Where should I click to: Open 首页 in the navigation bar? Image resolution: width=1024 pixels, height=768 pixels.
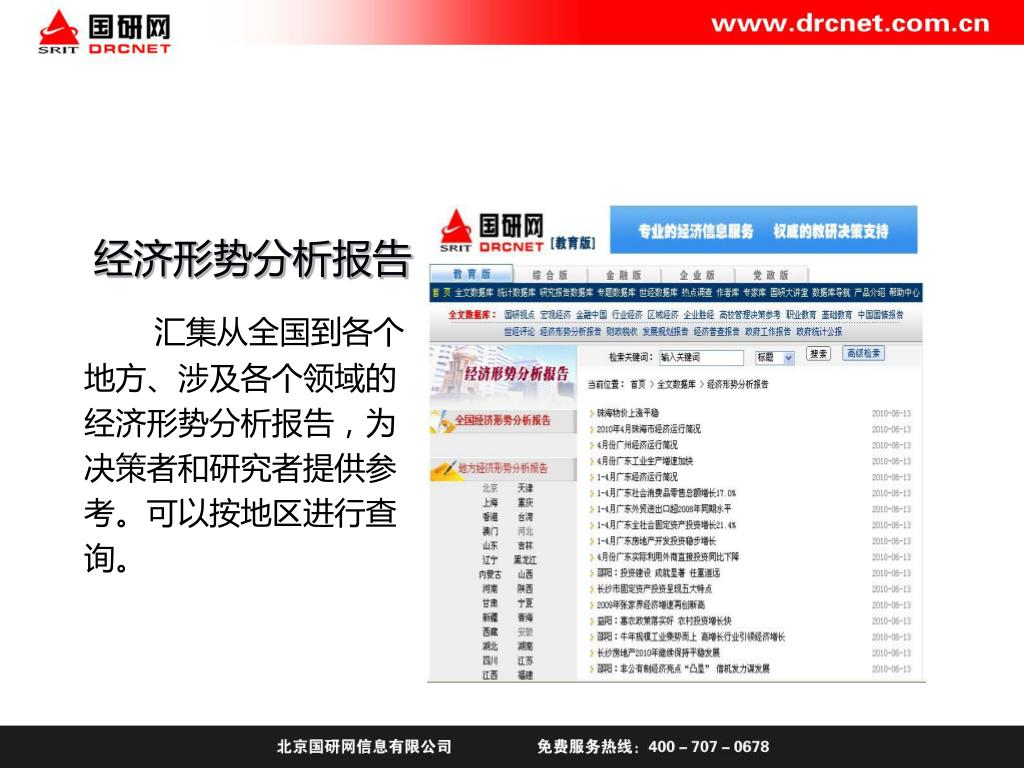coord(441,293)
